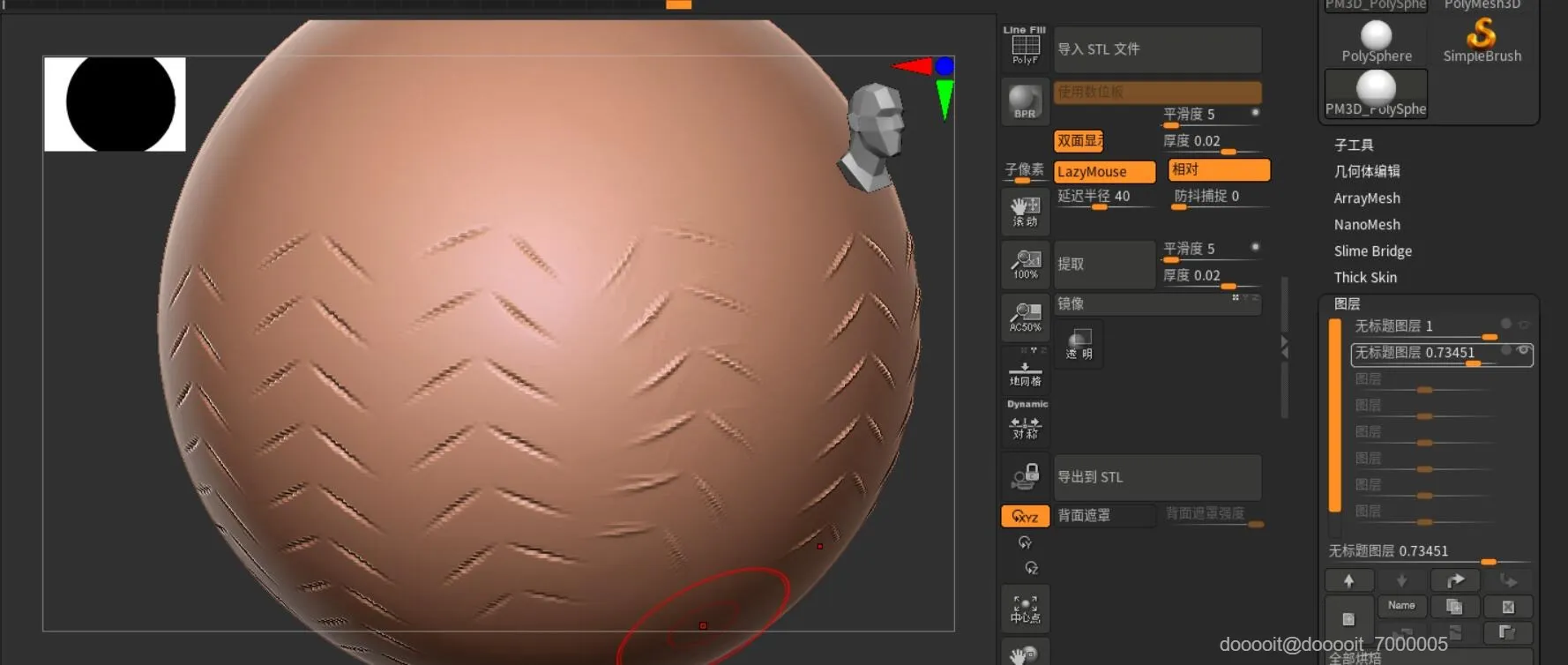This screenshot has height=665, width=1568.
Task: Select the PM3D_PolySphere tool thumbnail
Action: (1376, 93)
